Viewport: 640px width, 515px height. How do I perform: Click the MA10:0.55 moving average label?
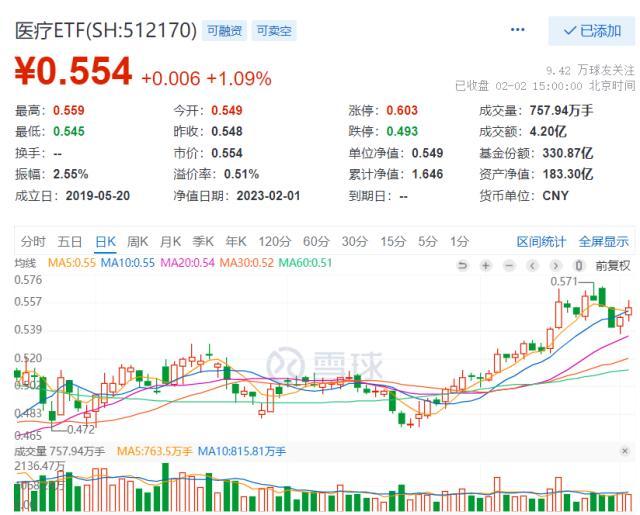click(128, 262)
